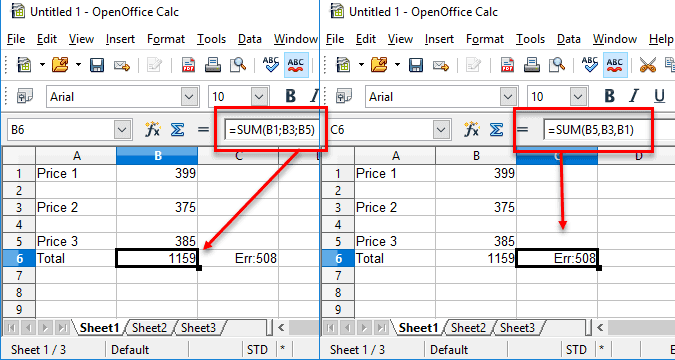
Task: Toggle Bold in right window
Action: tap(610, 96)
